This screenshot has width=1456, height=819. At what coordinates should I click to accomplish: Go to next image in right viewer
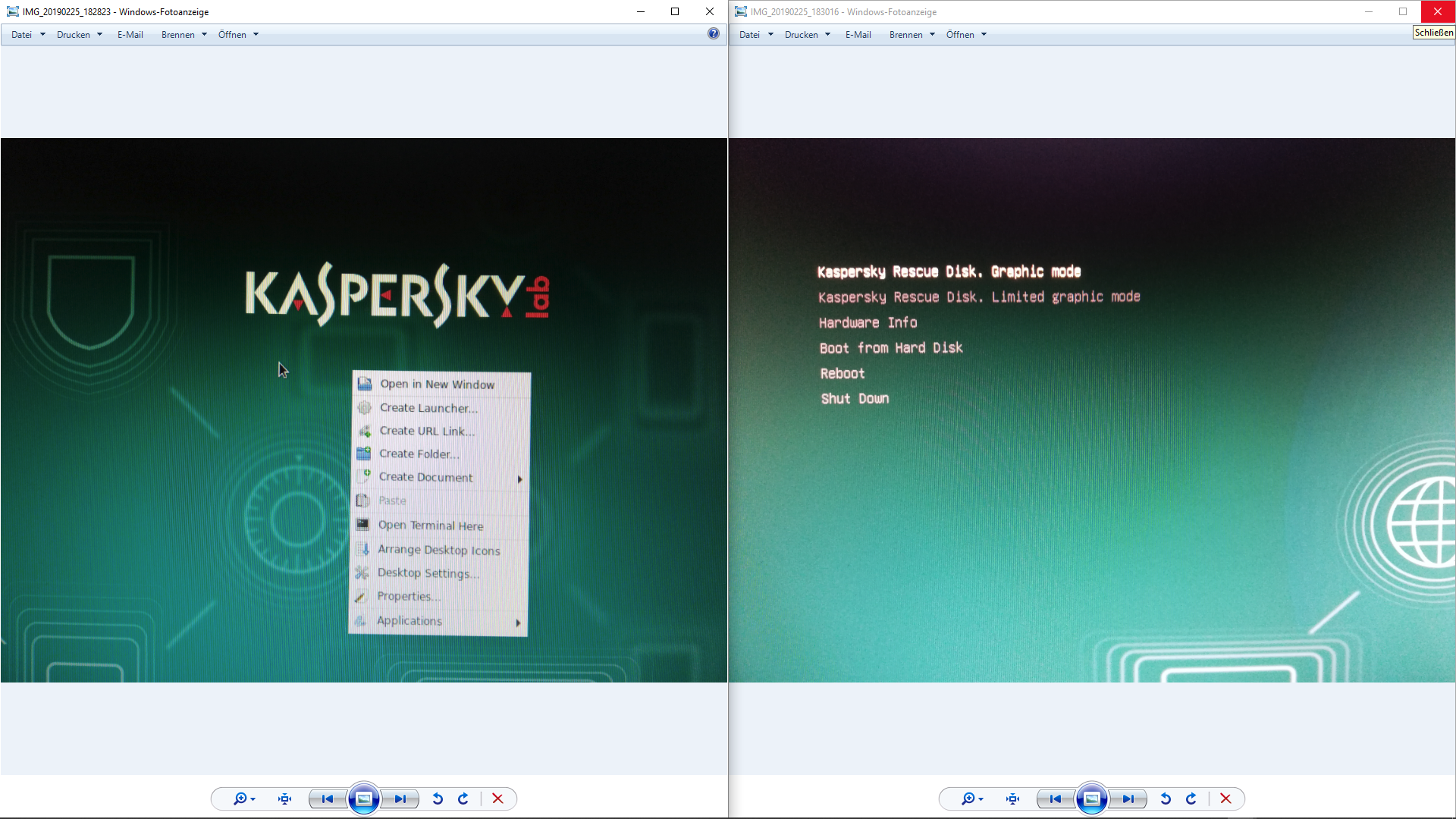(x=1128, y=799)
